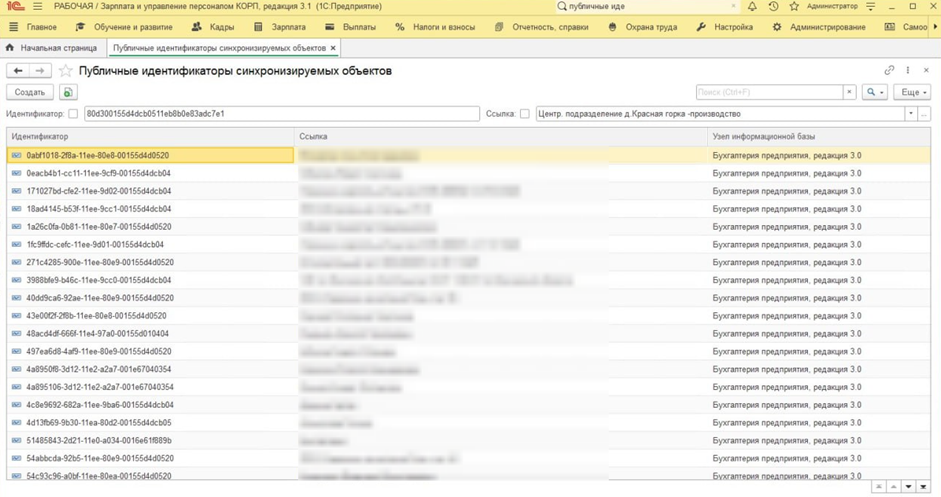Viewport: 941px width, 497px height.
Task: Click the notifications bell icon
Action: pyautogui.click(x=752, y=7)
